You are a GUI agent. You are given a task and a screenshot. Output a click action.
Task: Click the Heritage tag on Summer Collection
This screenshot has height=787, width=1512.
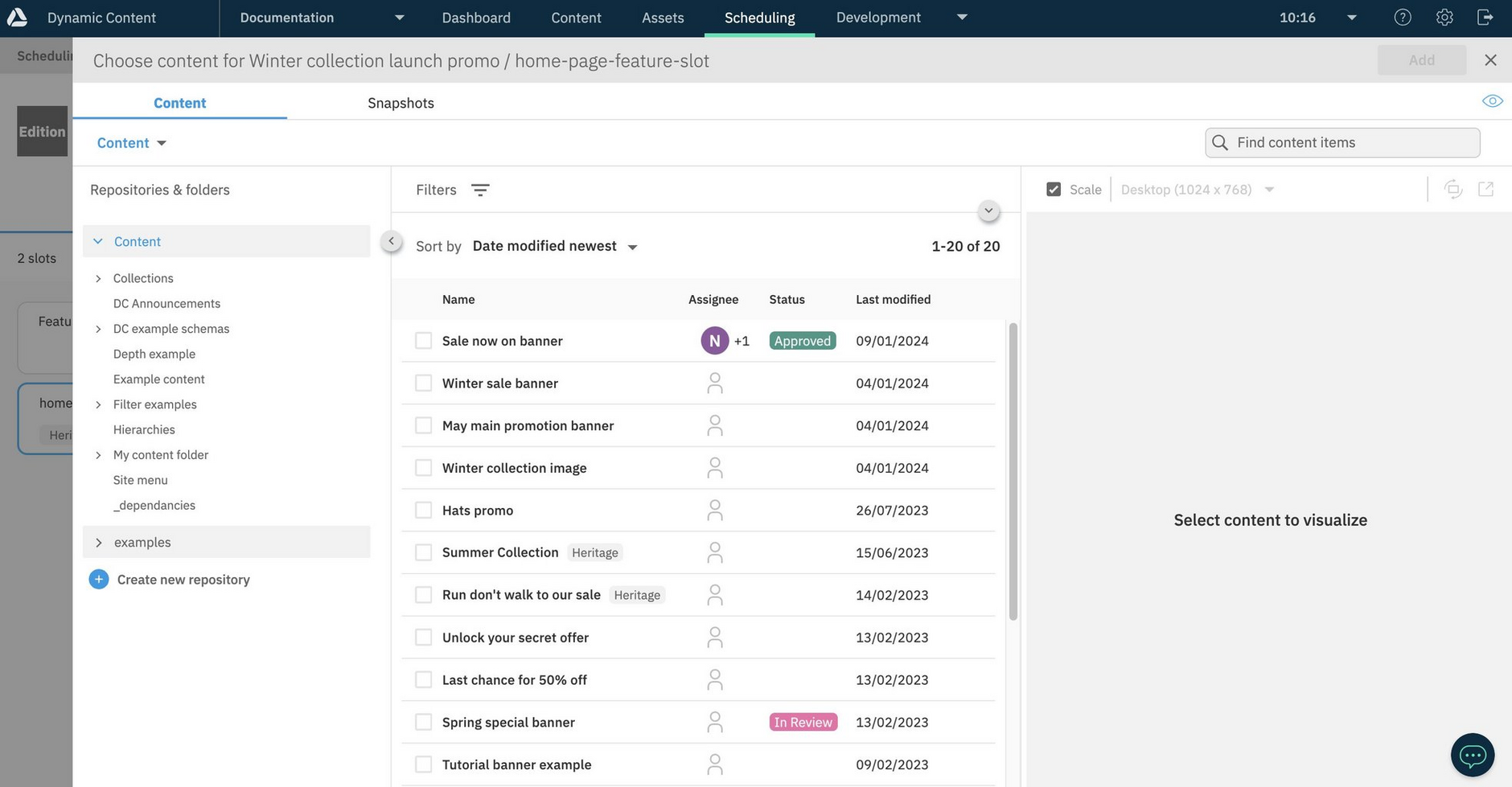click(594, 553)
